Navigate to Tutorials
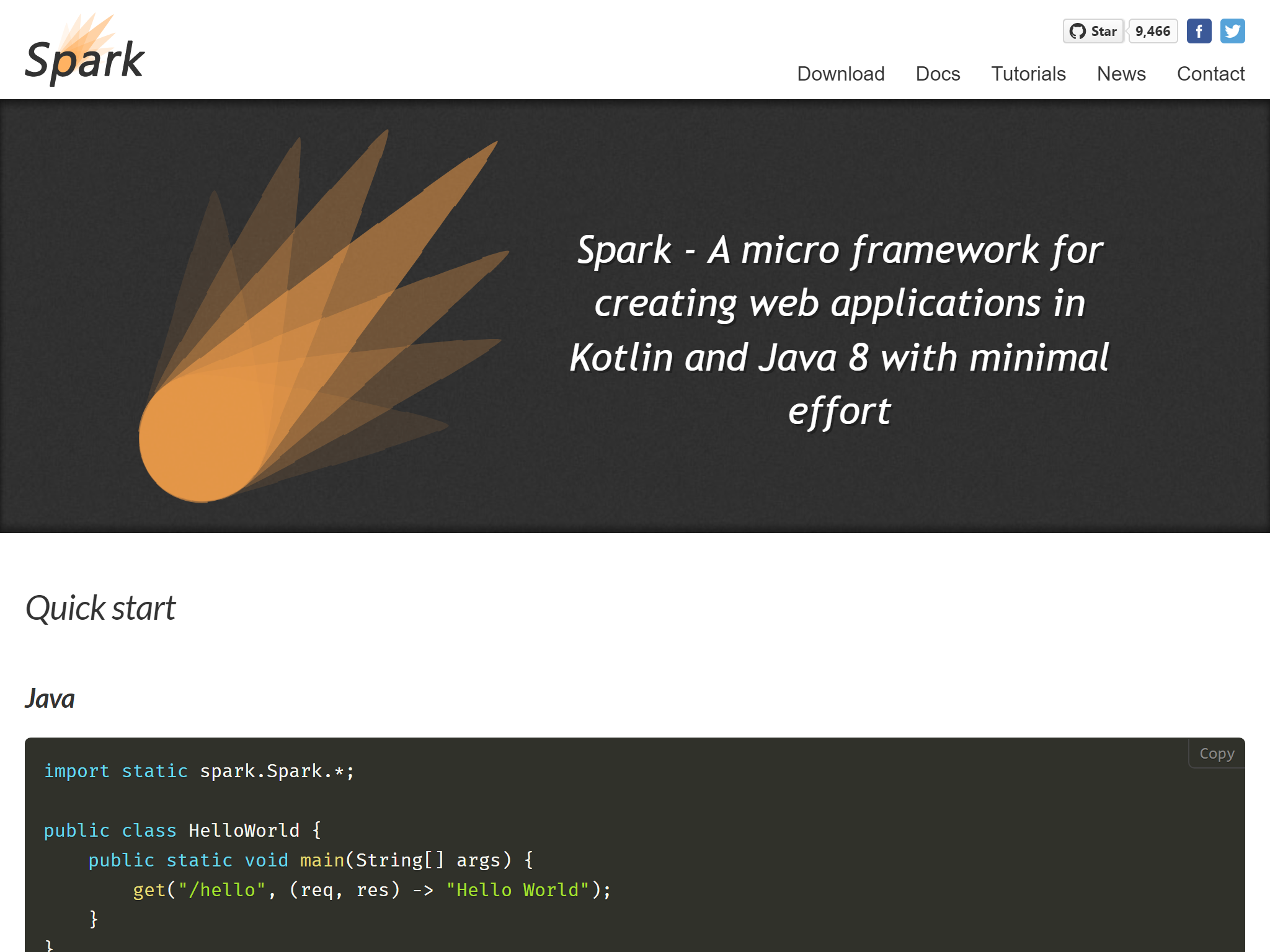 pos(1028,74)
